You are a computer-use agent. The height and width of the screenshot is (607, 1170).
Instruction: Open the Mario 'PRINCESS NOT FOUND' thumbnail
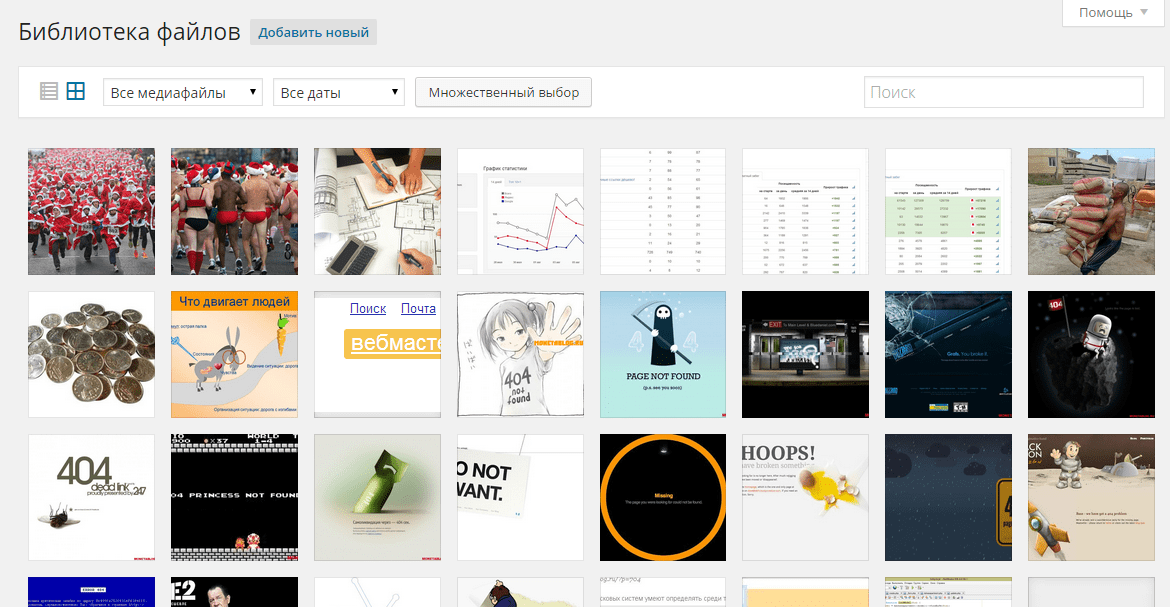[234, 497]
